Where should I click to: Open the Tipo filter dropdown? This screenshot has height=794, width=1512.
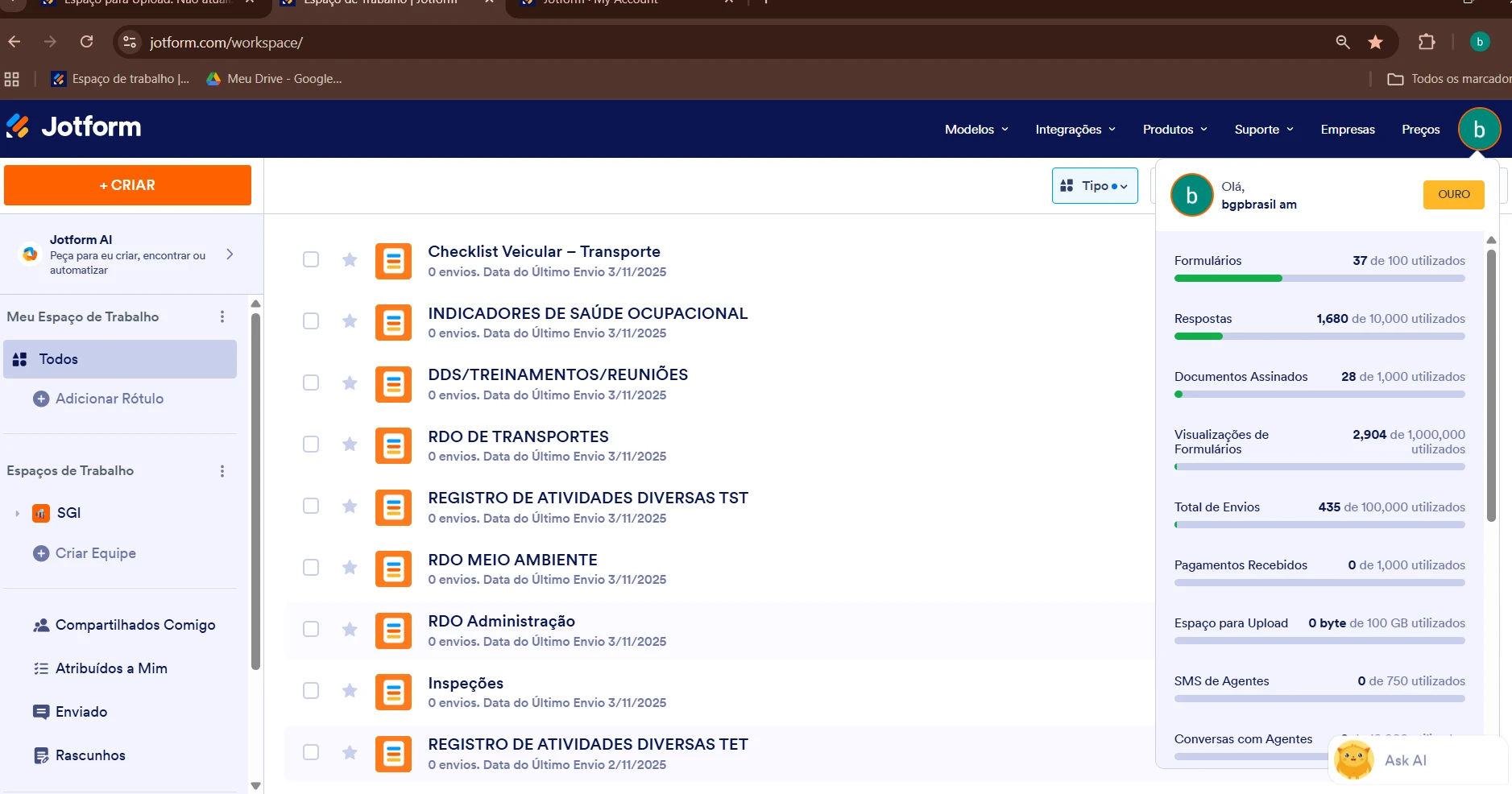point(1096,185)
